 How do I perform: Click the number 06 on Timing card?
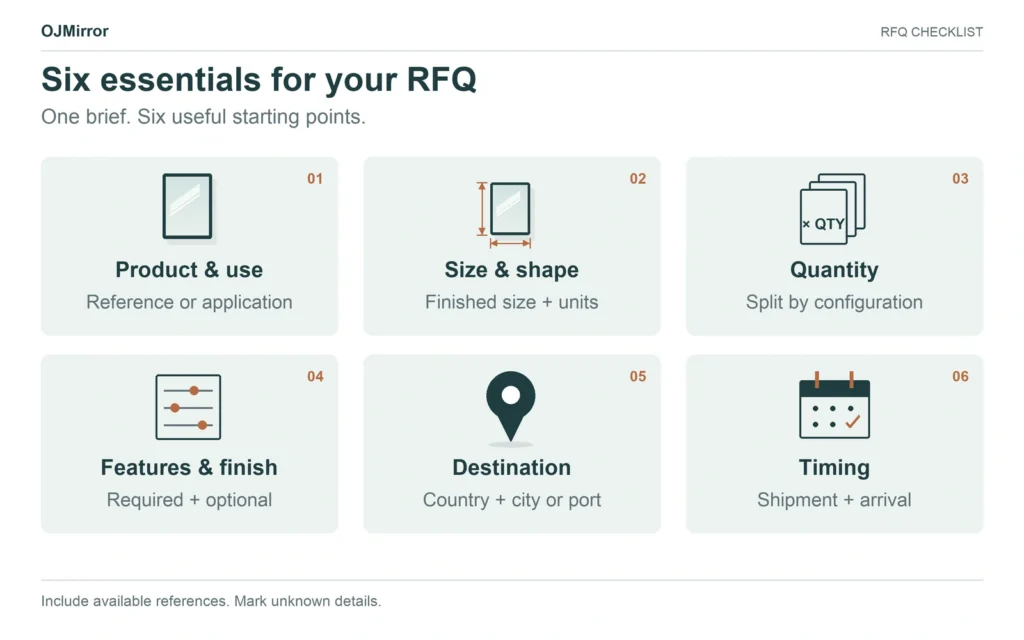960,377
